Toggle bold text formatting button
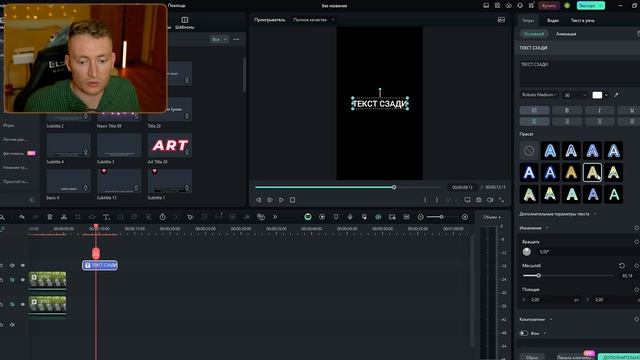Image resolution: width=640 pixels, height=360 pixels. 567,110
